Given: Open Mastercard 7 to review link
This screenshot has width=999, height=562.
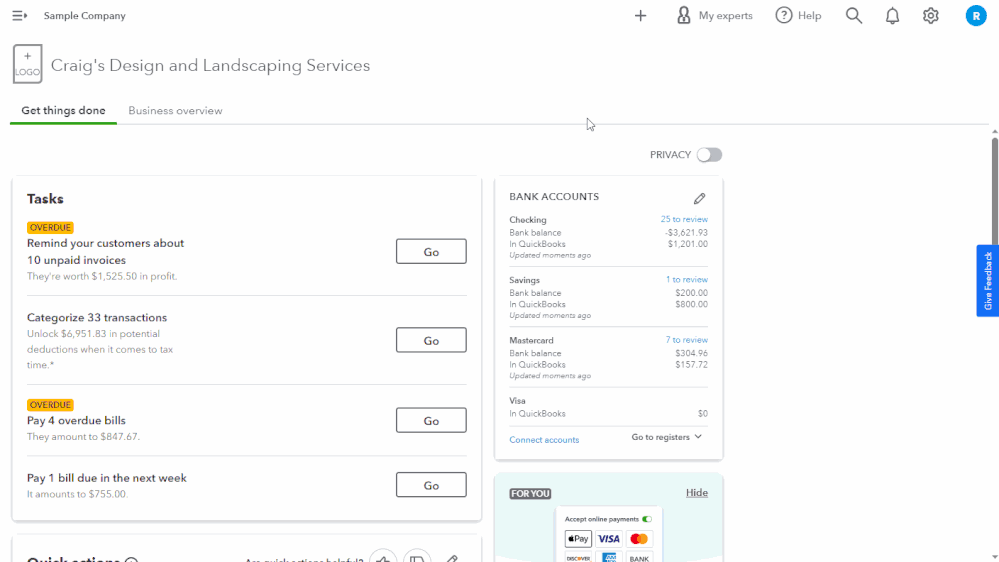Looking at the screenshot, I should coord(686,340).
